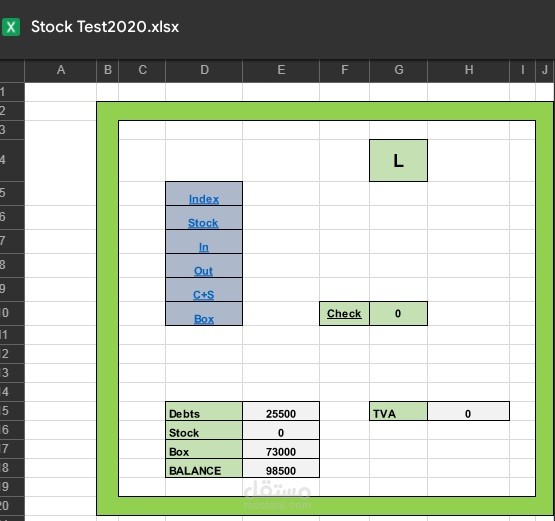Open the Stock sheet hyperlink in column D
The image size is (555, 521).
203,223
